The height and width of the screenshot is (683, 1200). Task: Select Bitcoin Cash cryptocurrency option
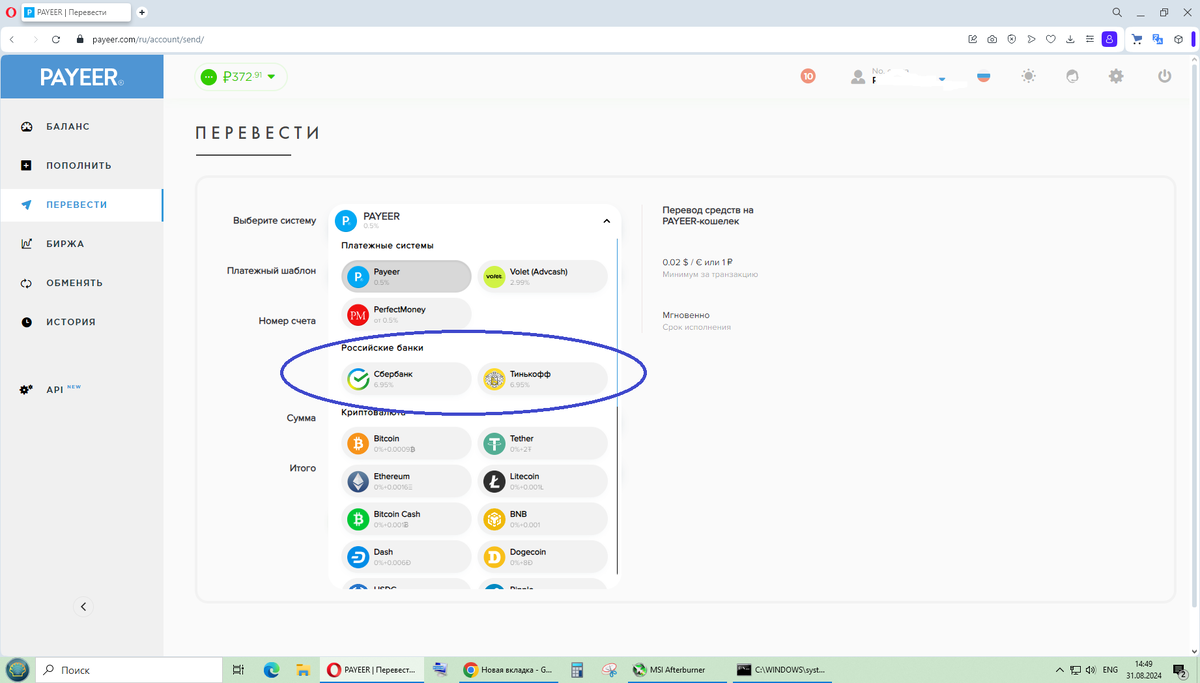click(x=406, y=519)
